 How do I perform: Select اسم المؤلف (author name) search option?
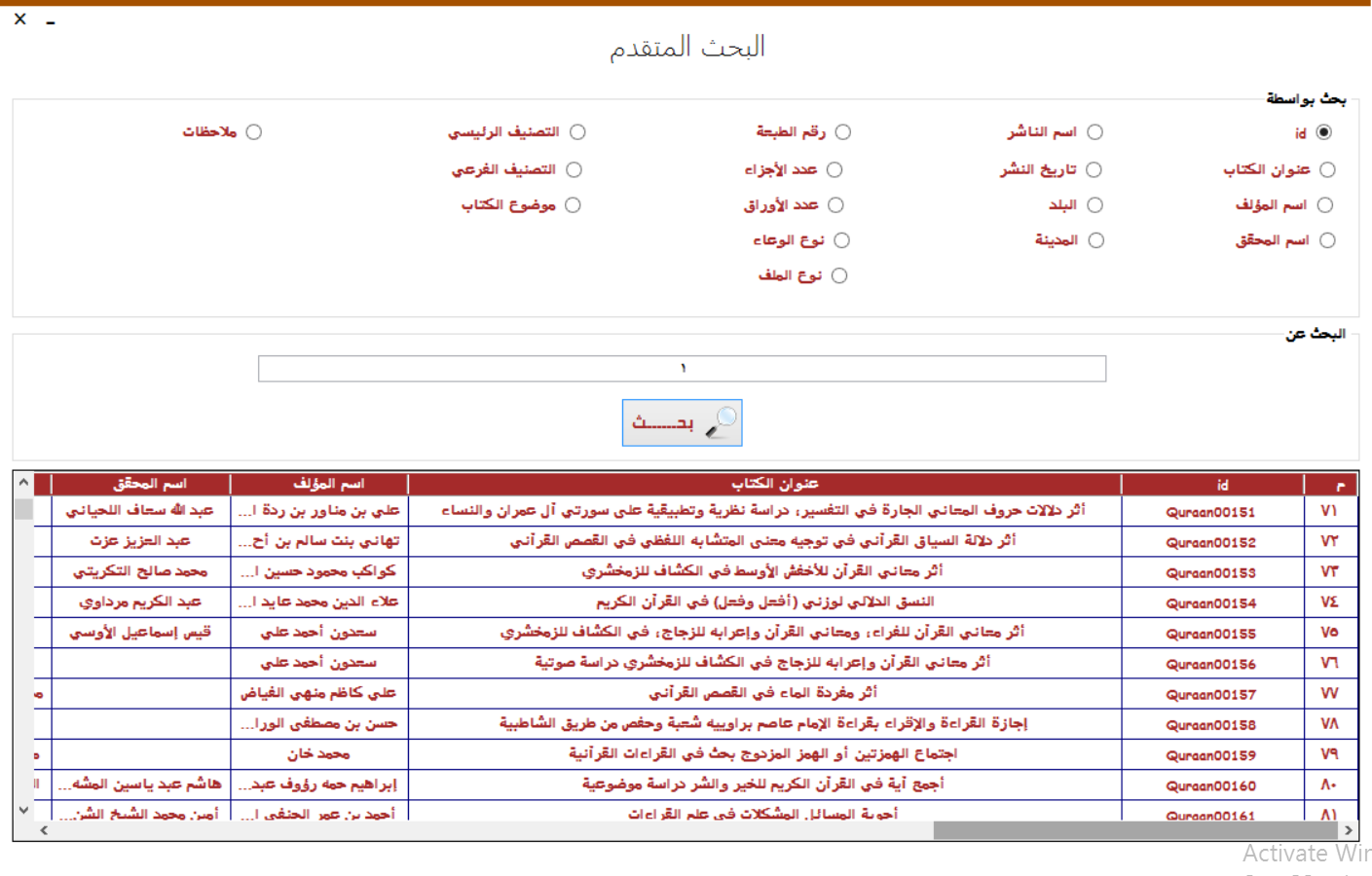pyautogui.click(x=1325, y=204)
